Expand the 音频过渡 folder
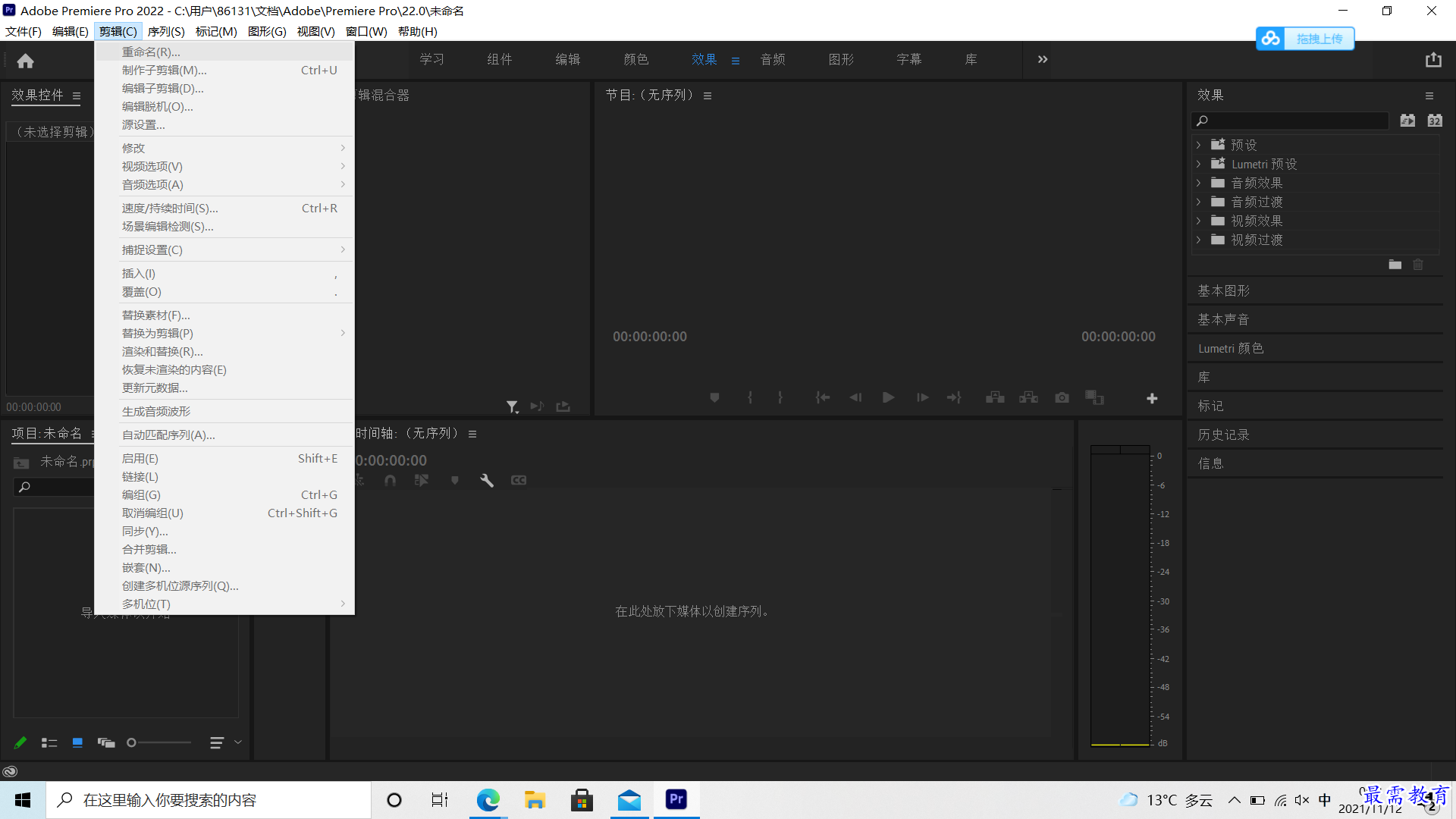This screenshot has height=819, width=1456. coord(1198,202)
